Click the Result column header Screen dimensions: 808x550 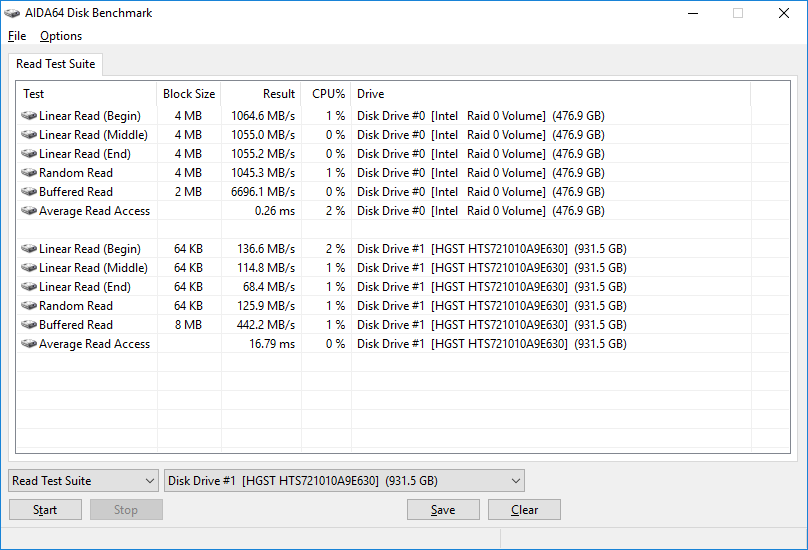(260, 94)
